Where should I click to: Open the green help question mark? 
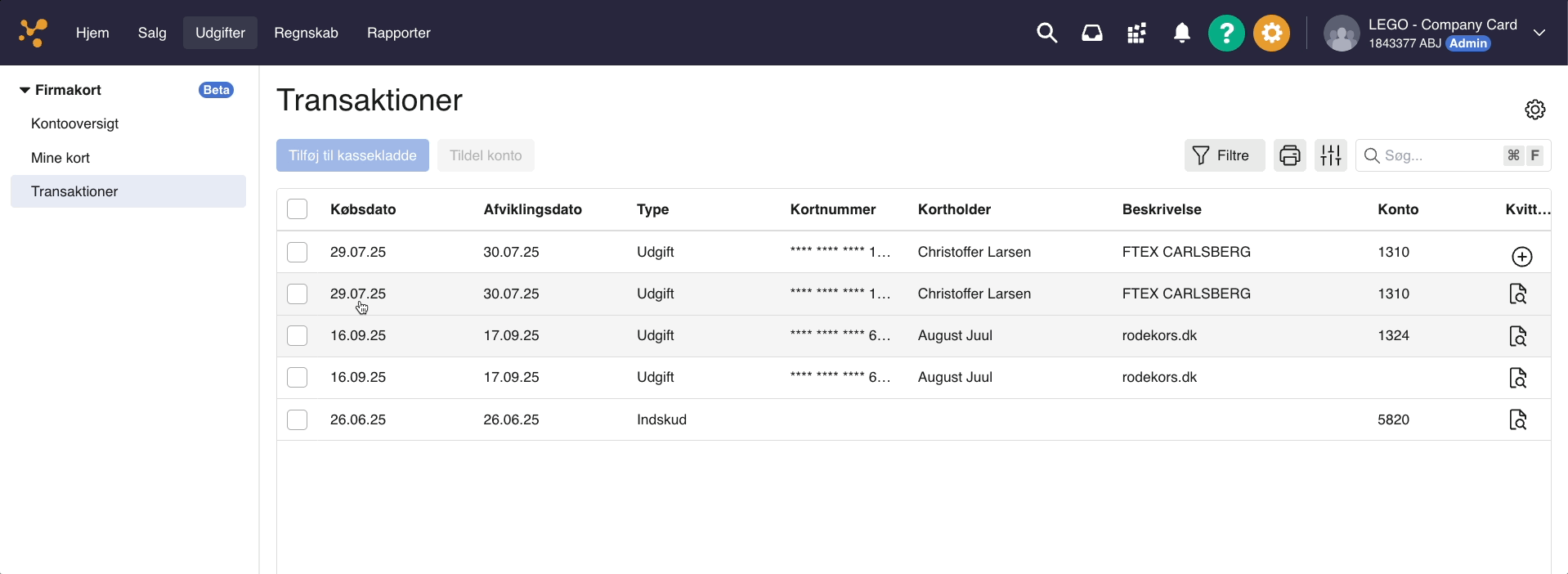coord(1225,33)
